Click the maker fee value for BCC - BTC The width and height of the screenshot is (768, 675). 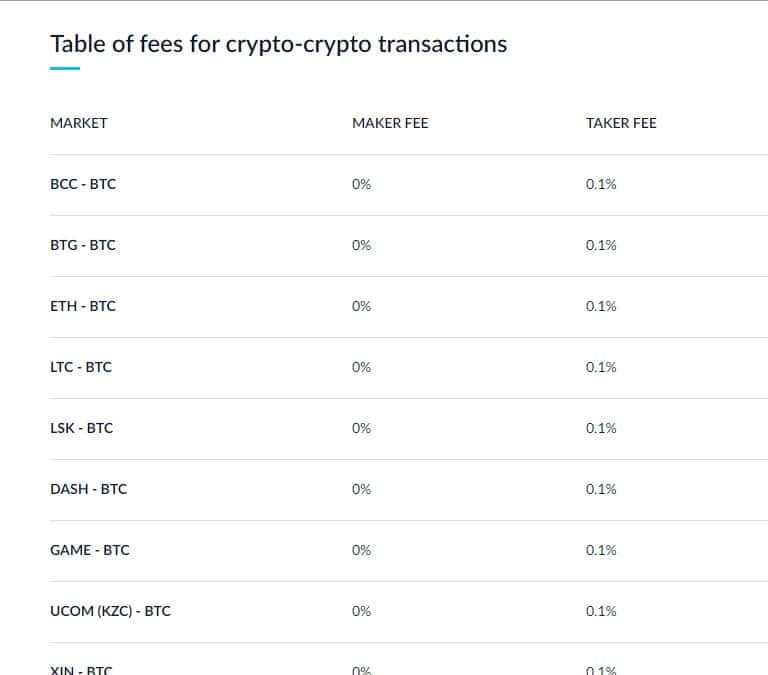point(362,184)
